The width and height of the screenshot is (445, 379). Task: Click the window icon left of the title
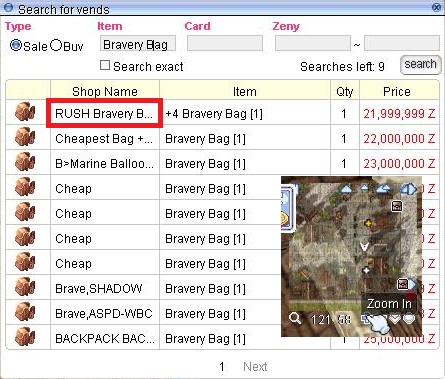pos(10,7)
